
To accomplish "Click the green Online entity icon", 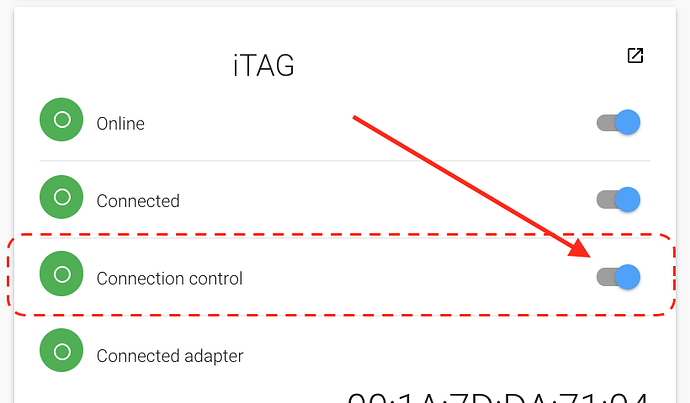I will click(x=61, y=121).
